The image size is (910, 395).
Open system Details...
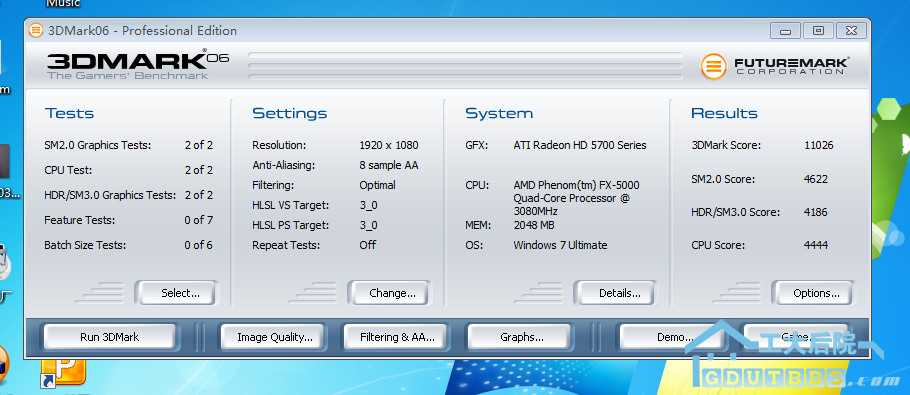click(615, 293)
